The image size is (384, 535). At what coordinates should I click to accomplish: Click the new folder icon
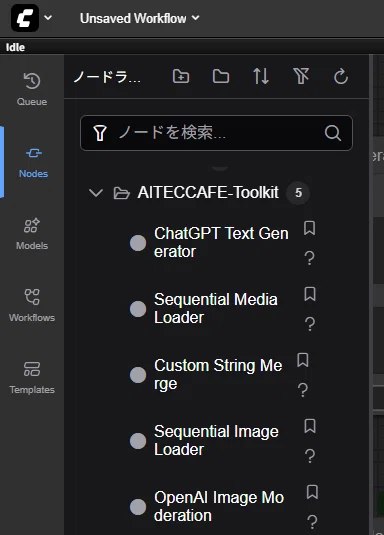pyautogui.click(x=181, y=76)
